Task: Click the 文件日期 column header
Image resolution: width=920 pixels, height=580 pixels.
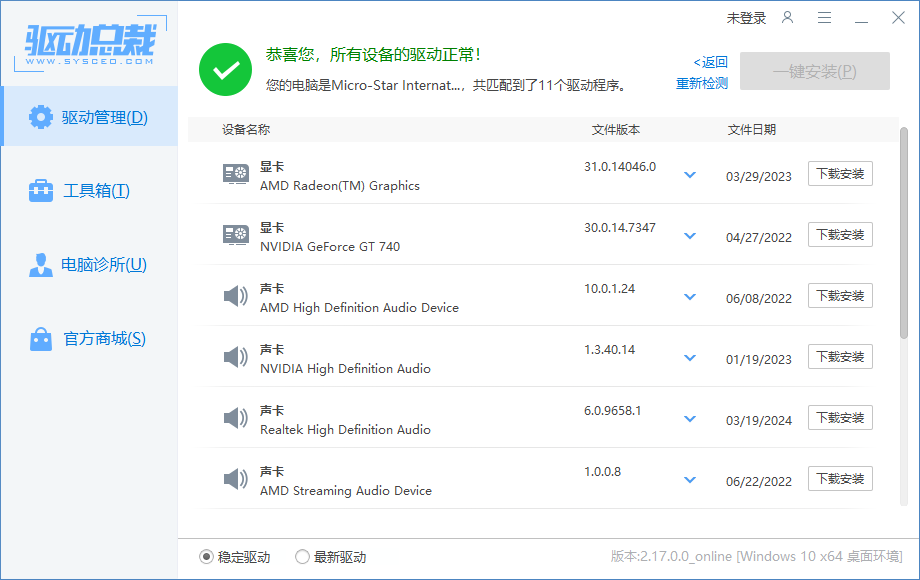Action: (752, 130)
